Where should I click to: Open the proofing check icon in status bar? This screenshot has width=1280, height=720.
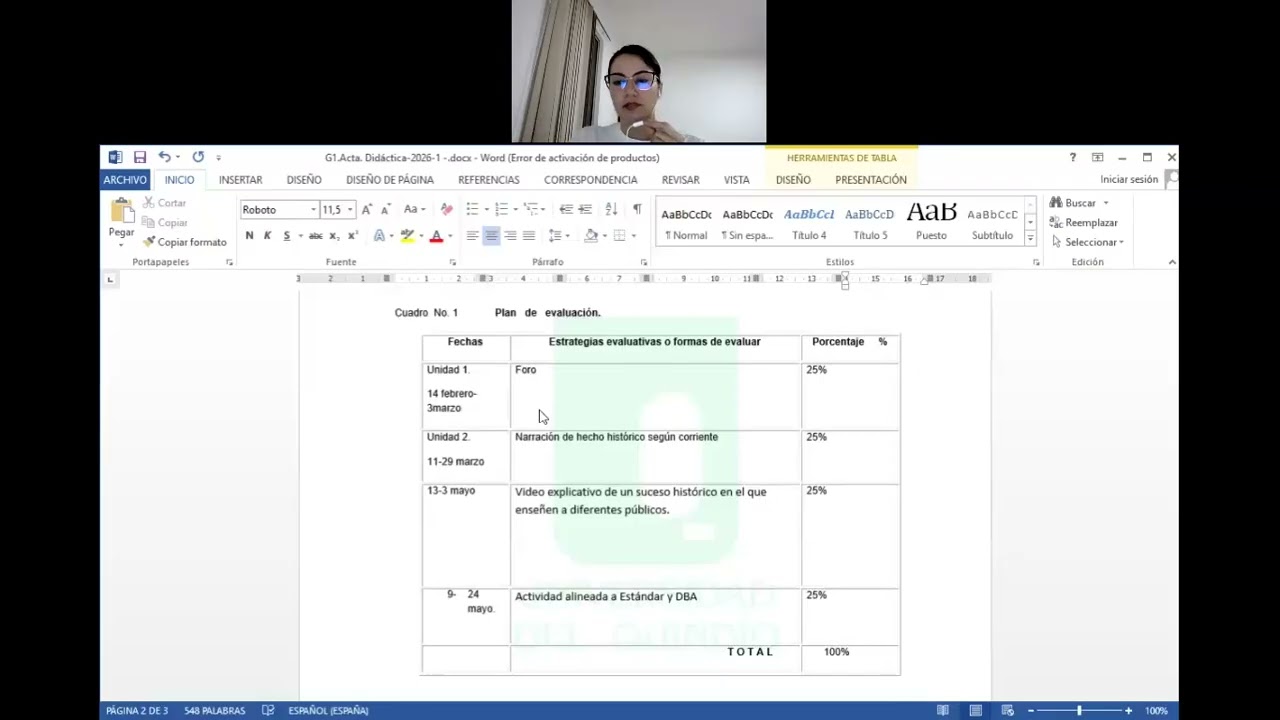pyautogui.click(x=268, y=710)
